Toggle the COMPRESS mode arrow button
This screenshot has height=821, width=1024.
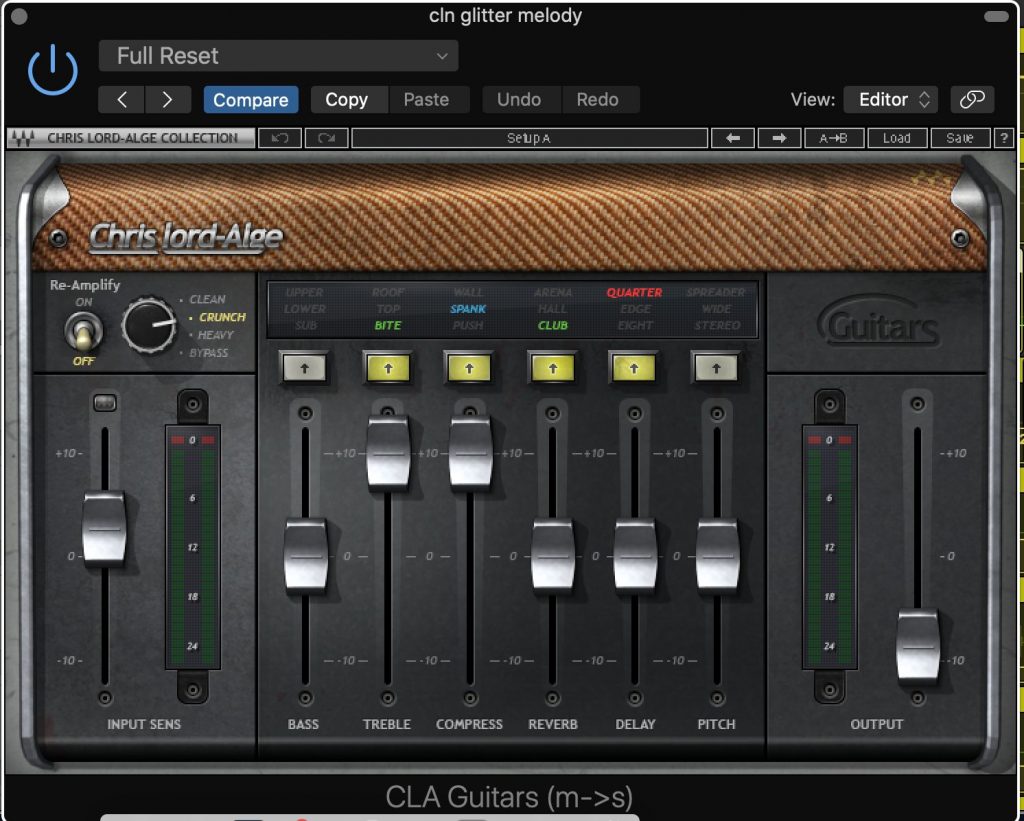tap(469, 368)
